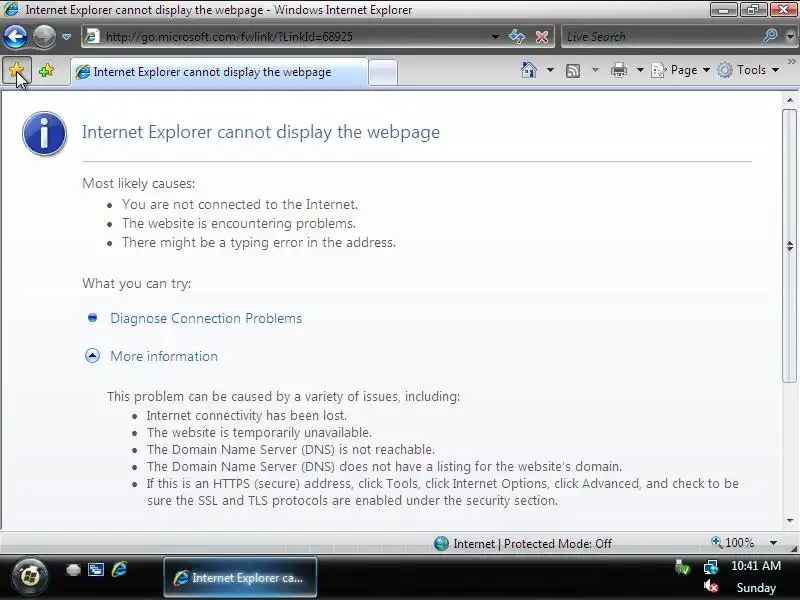Screen dimensions: 800x600
Task: Click the Internet Explorer taskbar button
Action: click(240, 578)
